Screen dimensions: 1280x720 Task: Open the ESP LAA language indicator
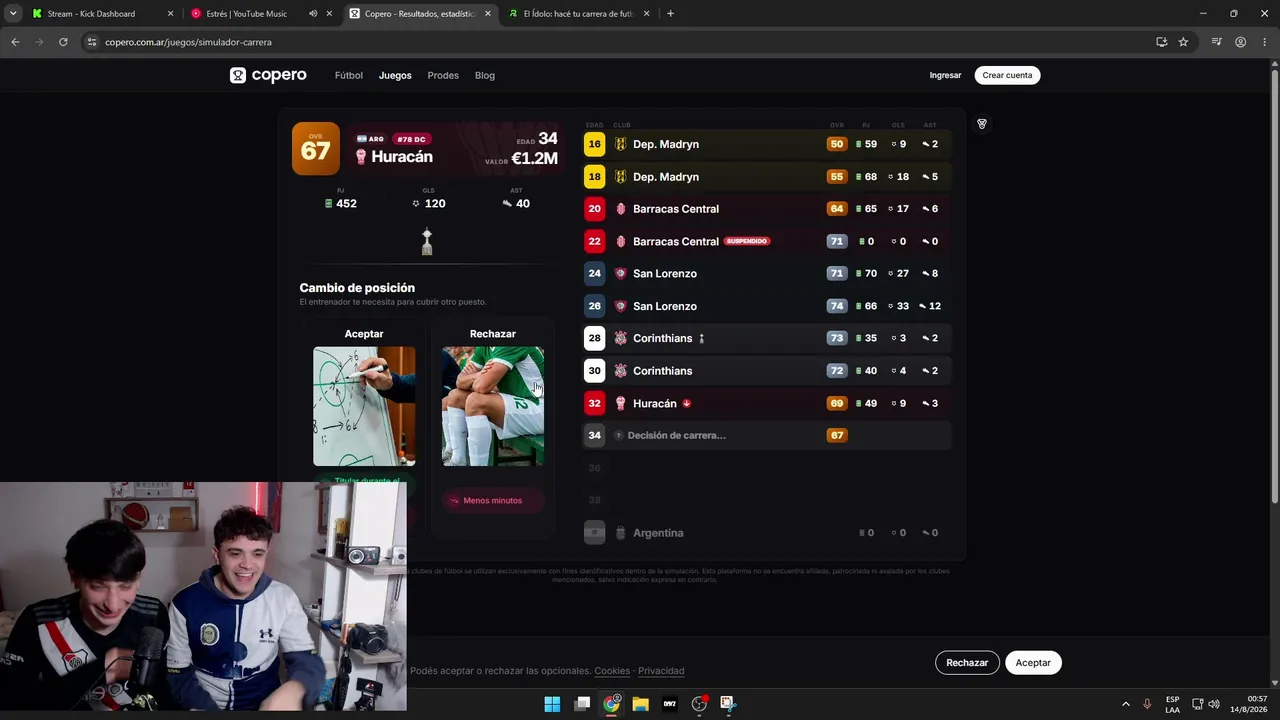point(1172,704)
